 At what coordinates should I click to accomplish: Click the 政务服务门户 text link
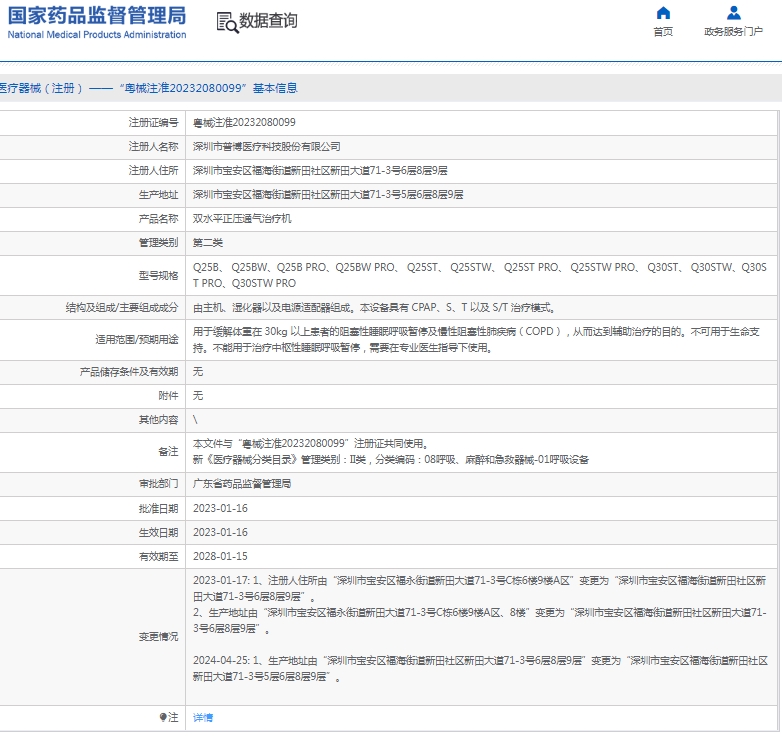[733, 32]
